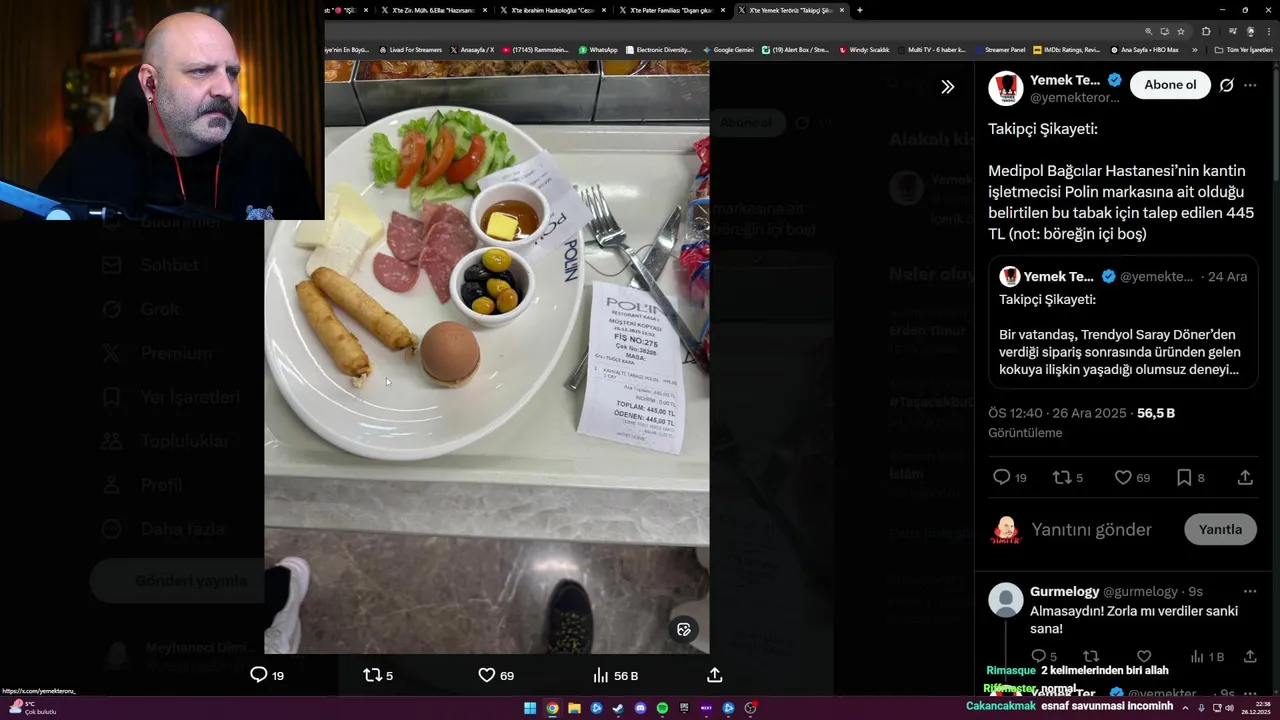Open the Yemek Terörü profile avatar
1280x720 pixels.
click(1006, 88)
